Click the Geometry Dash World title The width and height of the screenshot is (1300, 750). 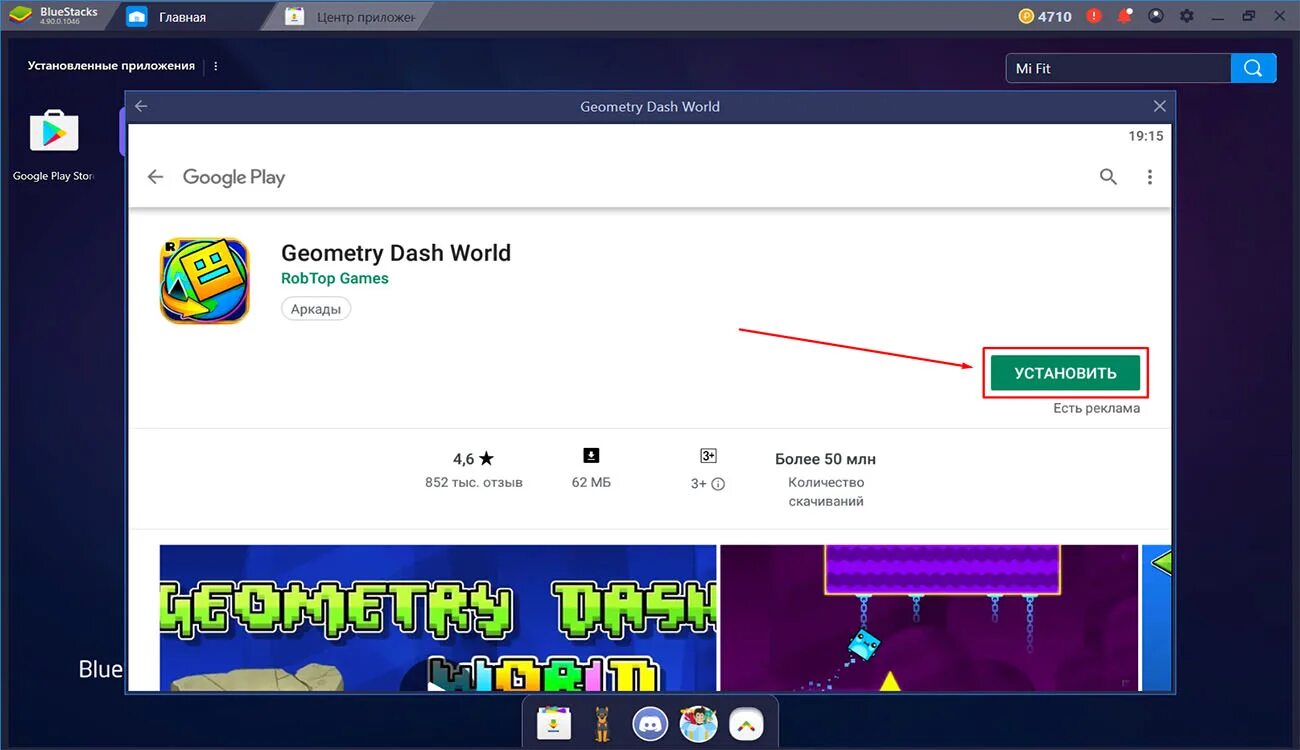[x=396, y=253]
